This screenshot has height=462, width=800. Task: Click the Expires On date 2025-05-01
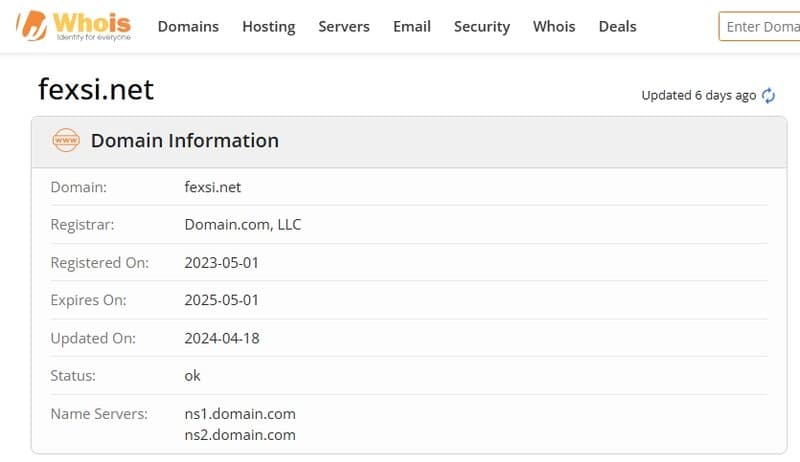pos(221,300)
